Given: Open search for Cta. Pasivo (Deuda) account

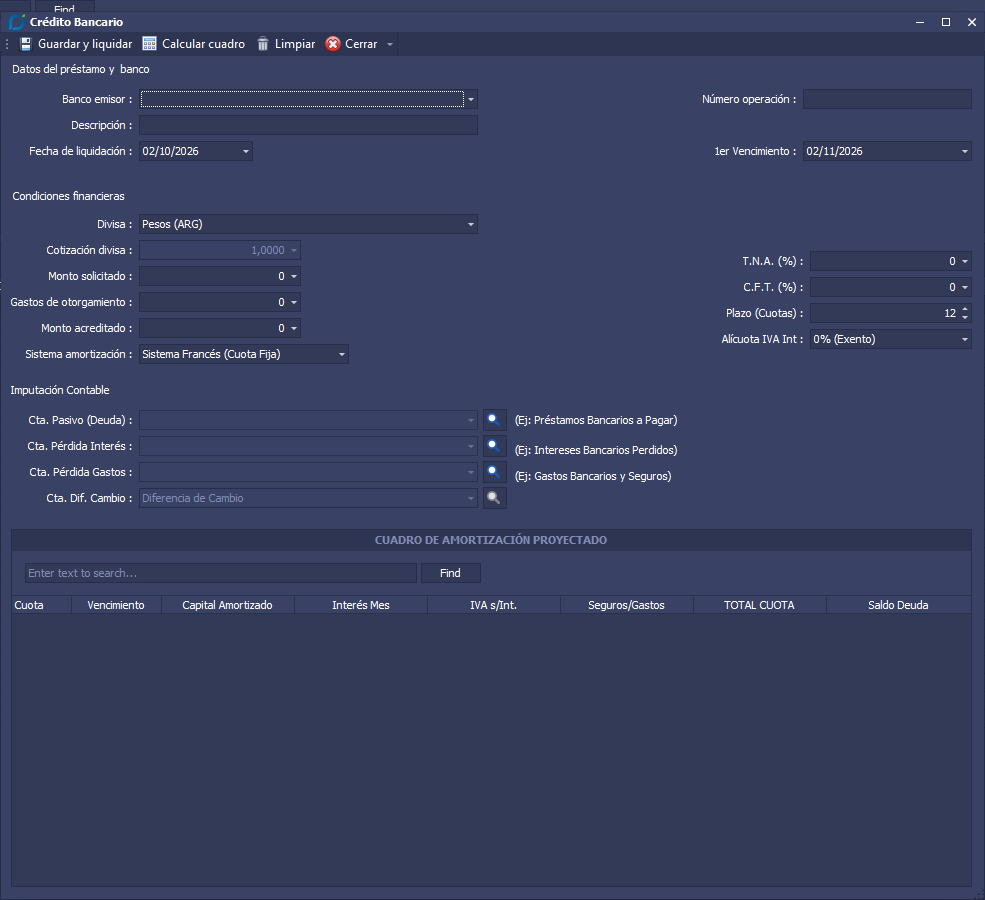Looking at the screenshot, I should click(x=494, y=420).
